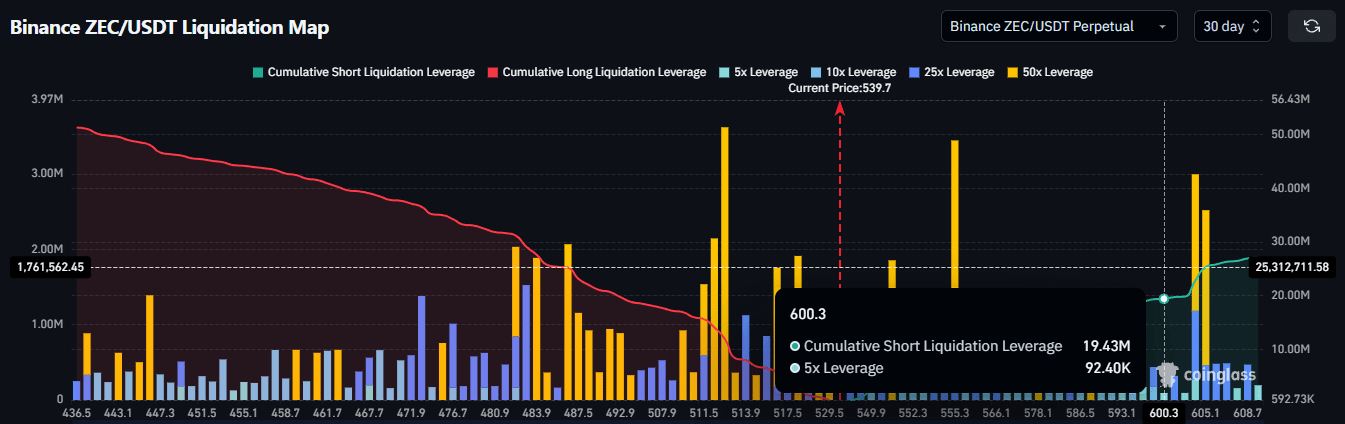Click the 30 day up-down chevron arrows

click(1257, 26)
